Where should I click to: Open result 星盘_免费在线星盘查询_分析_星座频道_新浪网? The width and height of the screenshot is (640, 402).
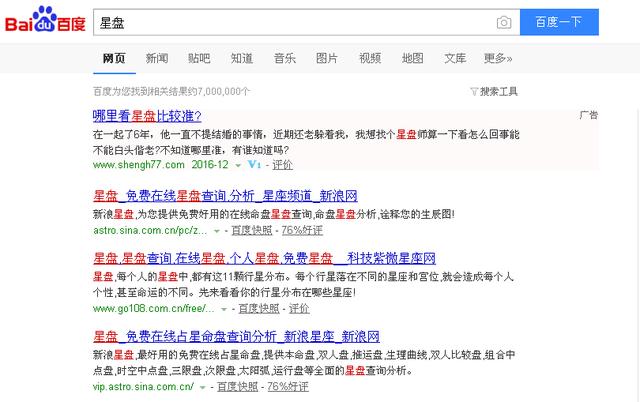(225, 196)
